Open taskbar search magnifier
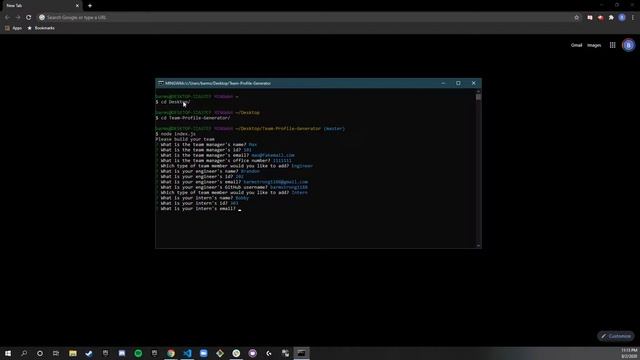640x360 pixels. point(24,353)
